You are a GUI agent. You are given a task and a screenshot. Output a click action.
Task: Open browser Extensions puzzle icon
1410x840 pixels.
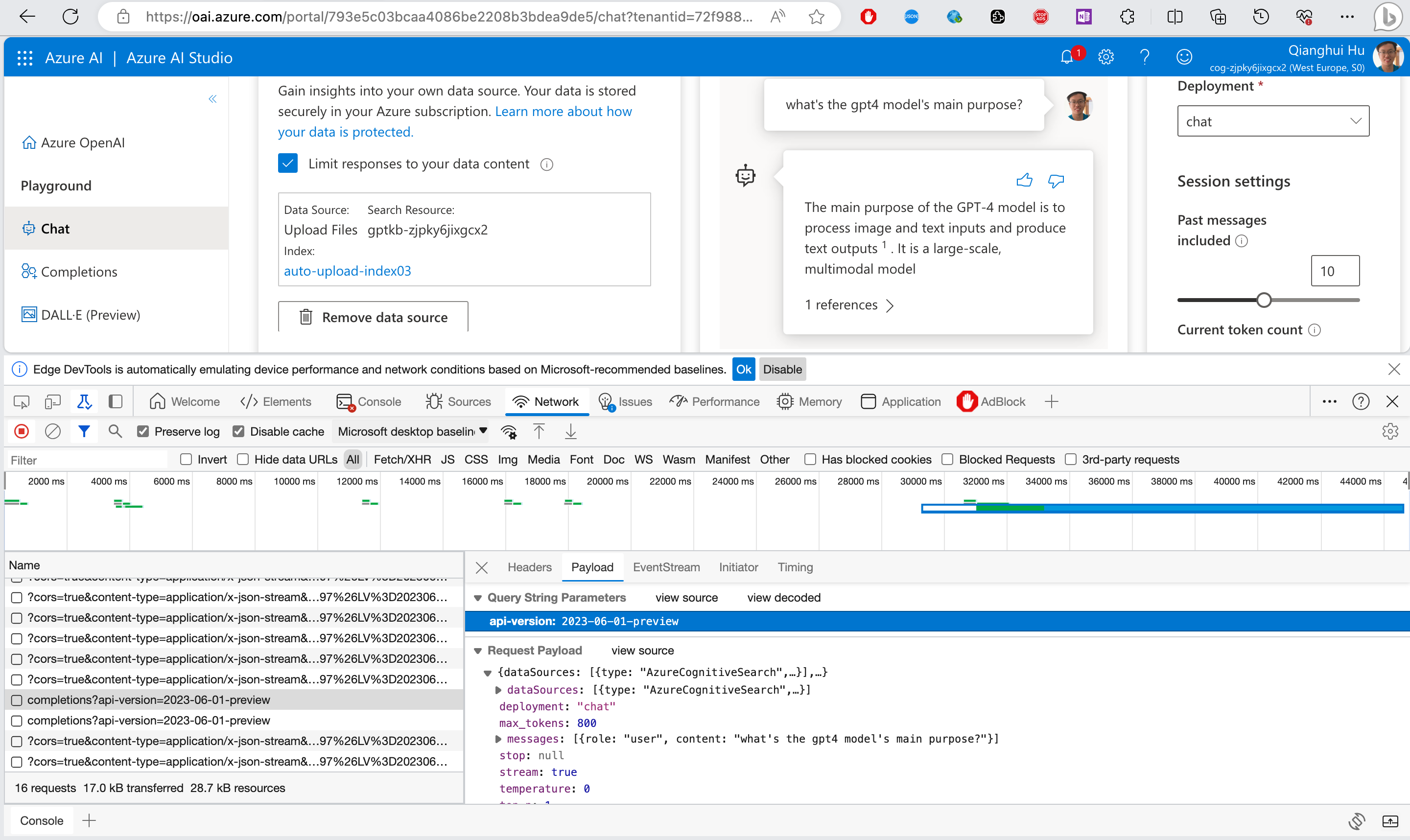[1127, 17]
